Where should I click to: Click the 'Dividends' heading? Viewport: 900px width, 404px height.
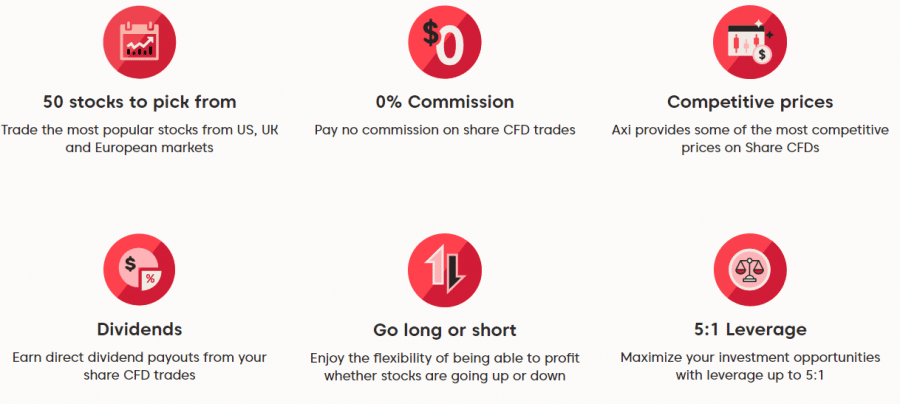pos(139,329)
